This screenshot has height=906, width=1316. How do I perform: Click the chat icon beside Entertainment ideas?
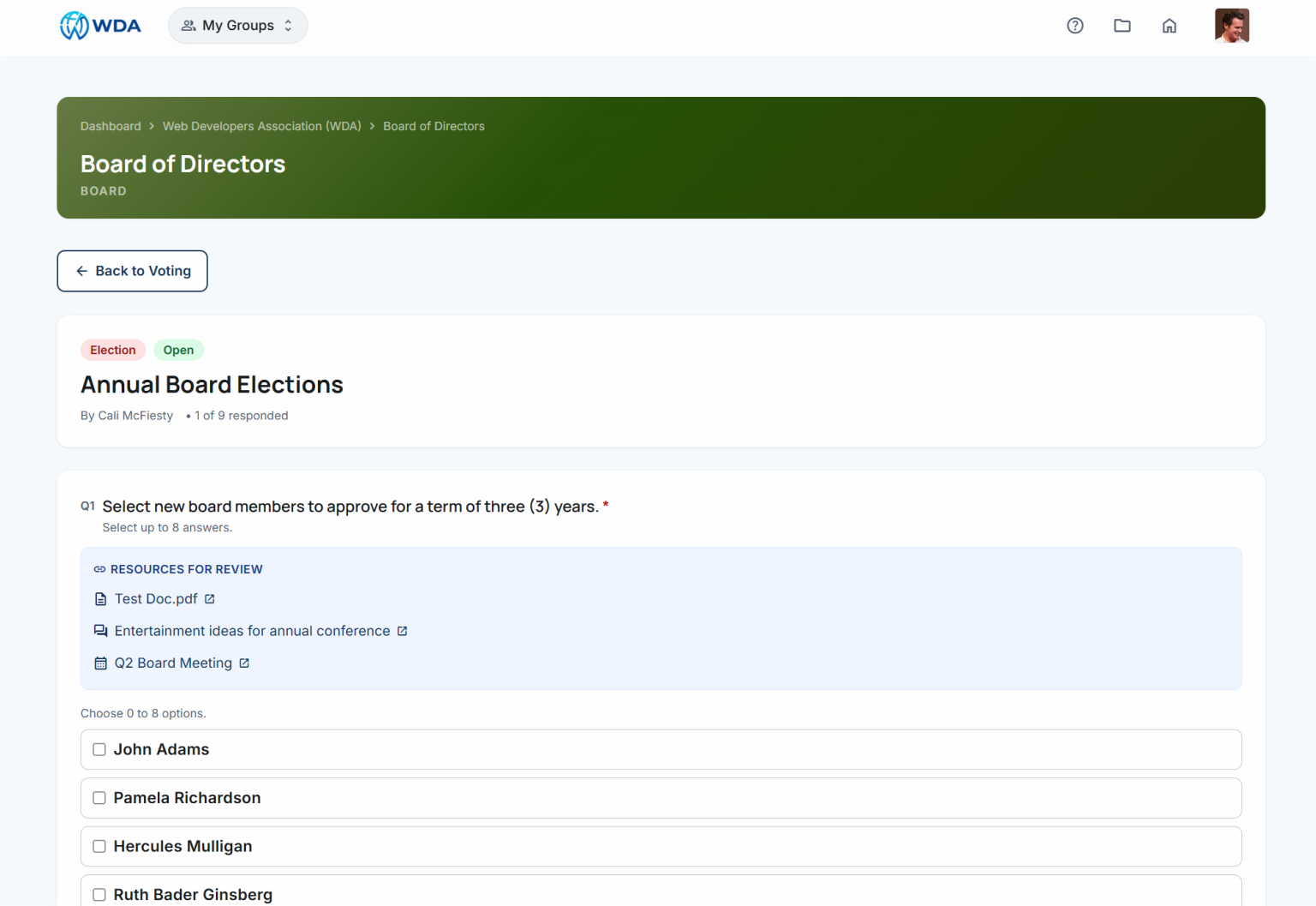pyautogui.click(x=100, y=631)
